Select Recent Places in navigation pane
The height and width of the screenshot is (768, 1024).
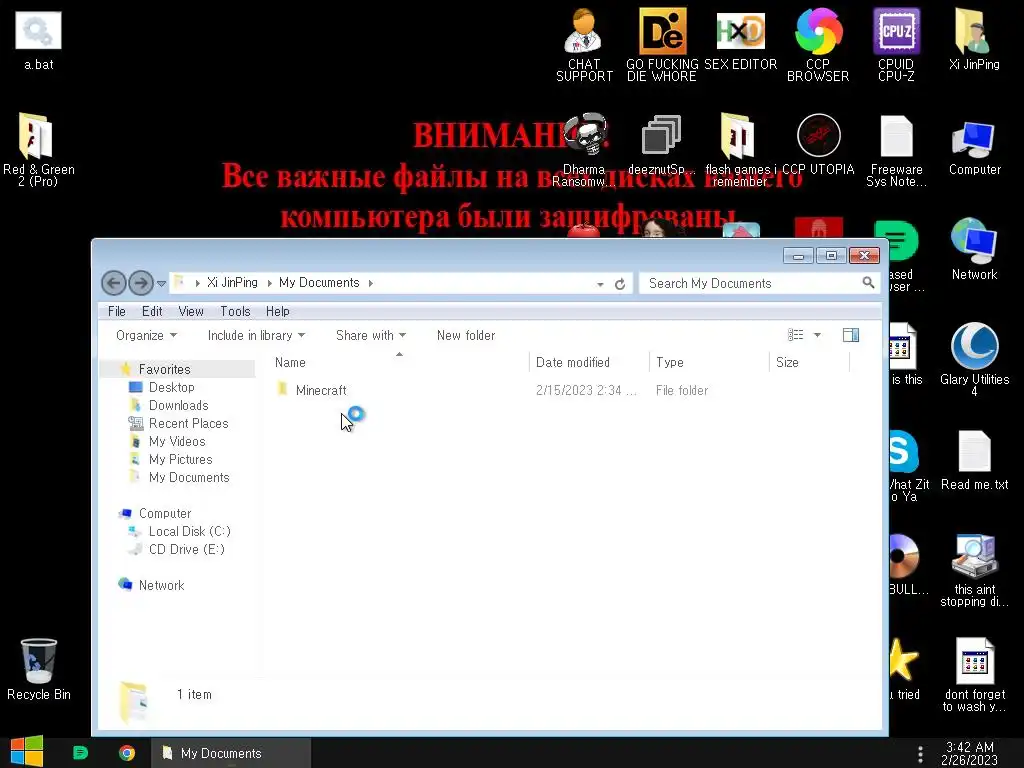(x=188, y=423)
